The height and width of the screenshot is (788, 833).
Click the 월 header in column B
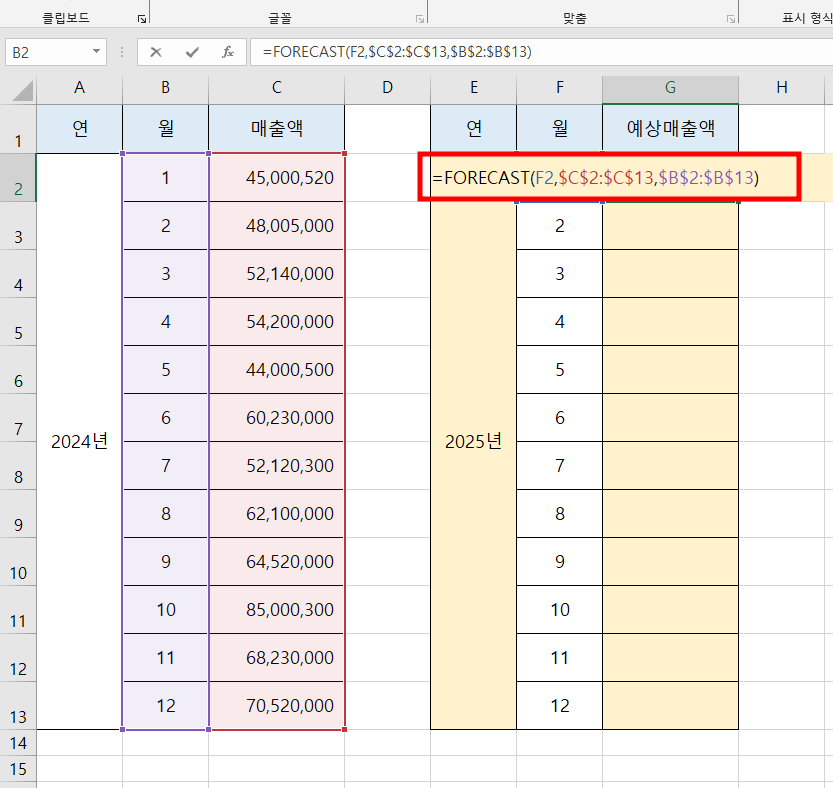coord(165,129)
